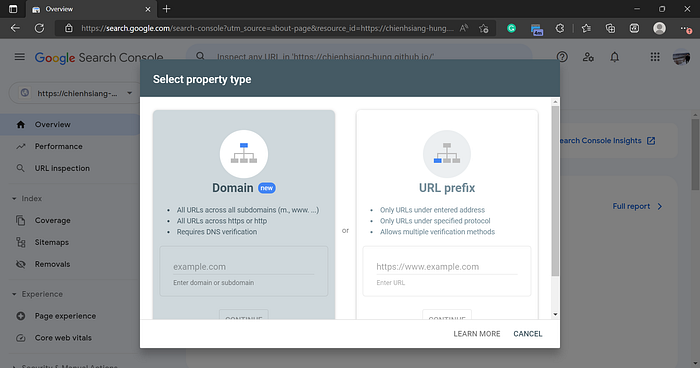This screenshot has height=368, width=700.
Task: Open the Grammarly extension icon
Action: point(512,29)
